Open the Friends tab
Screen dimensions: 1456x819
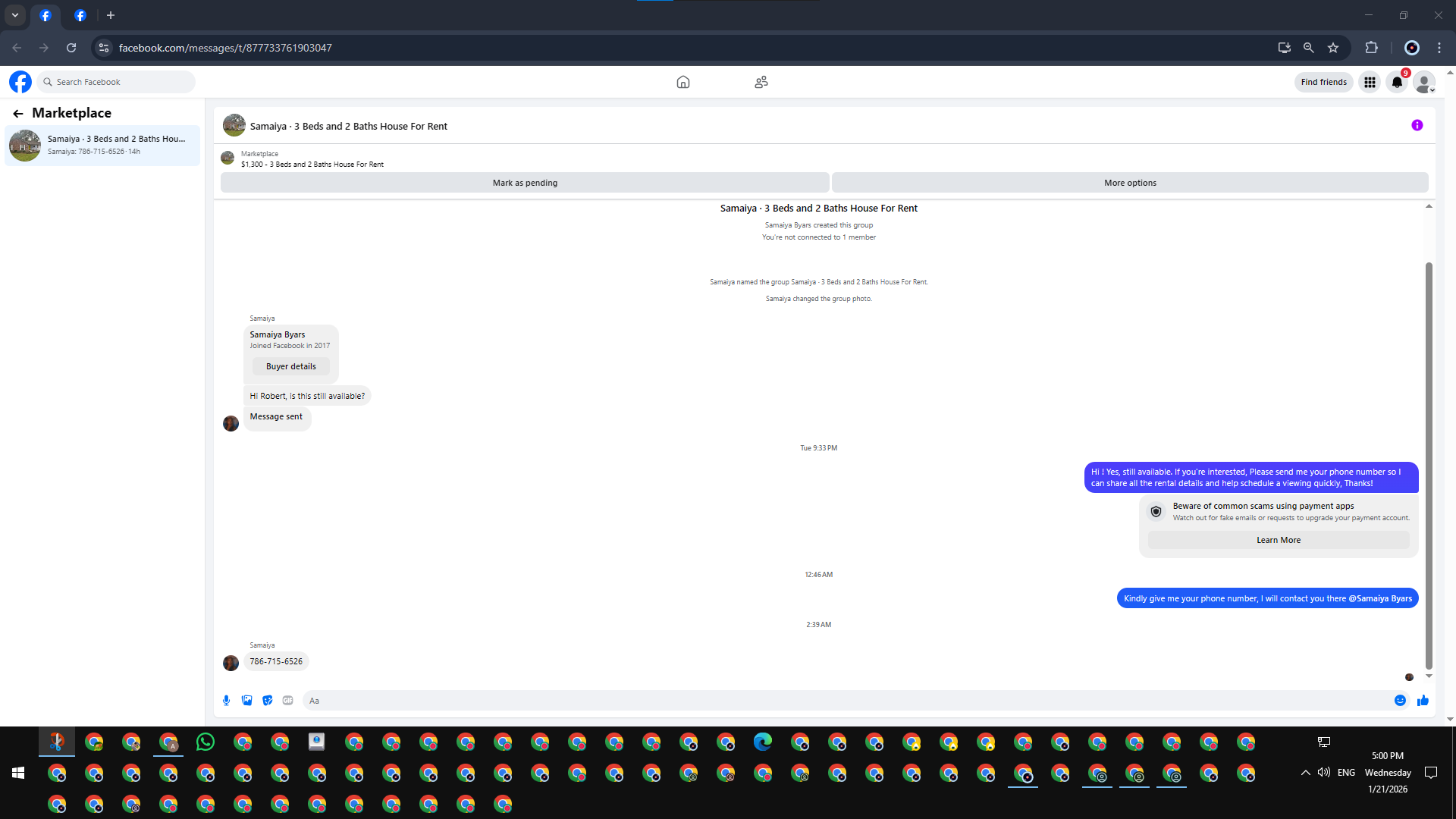[761, 82]
